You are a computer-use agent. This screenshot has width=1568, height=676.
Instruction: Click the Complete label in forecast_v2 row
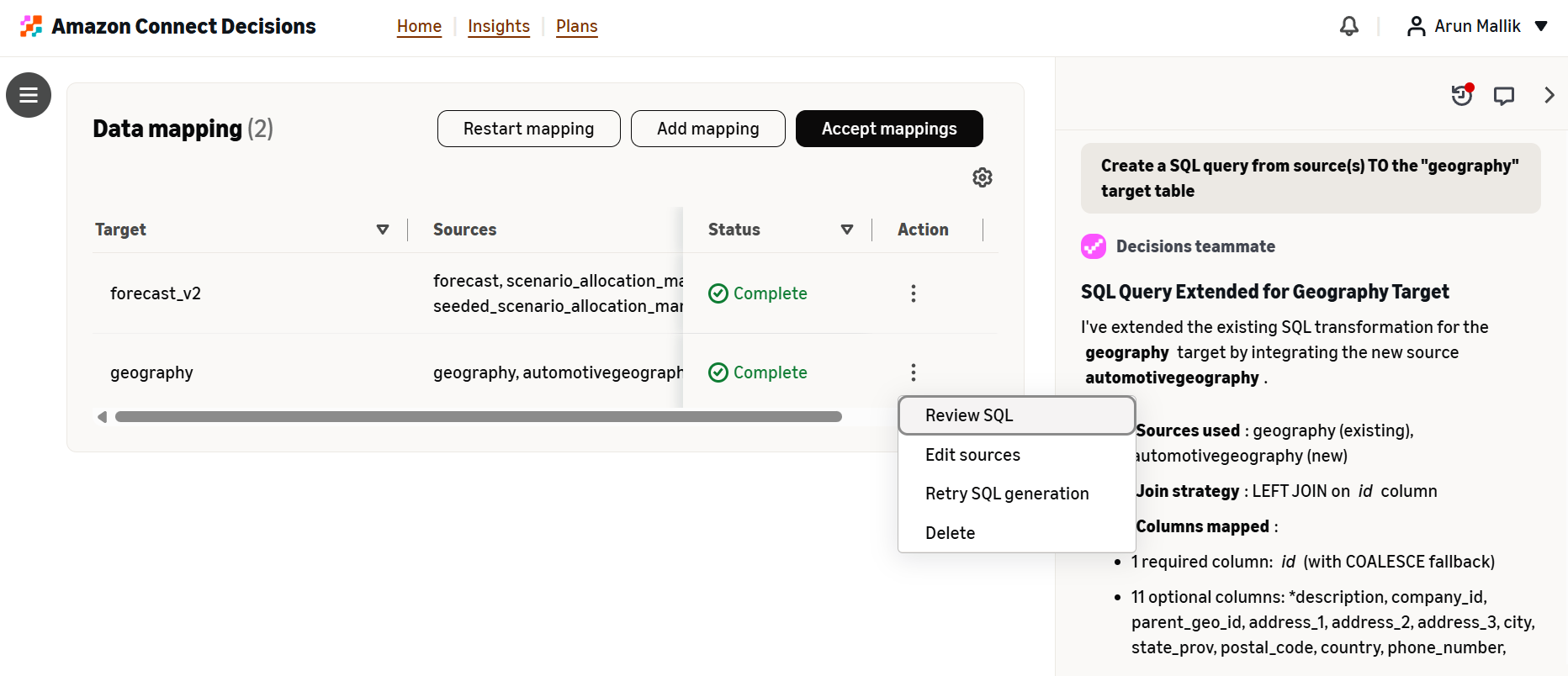[771, 293]
